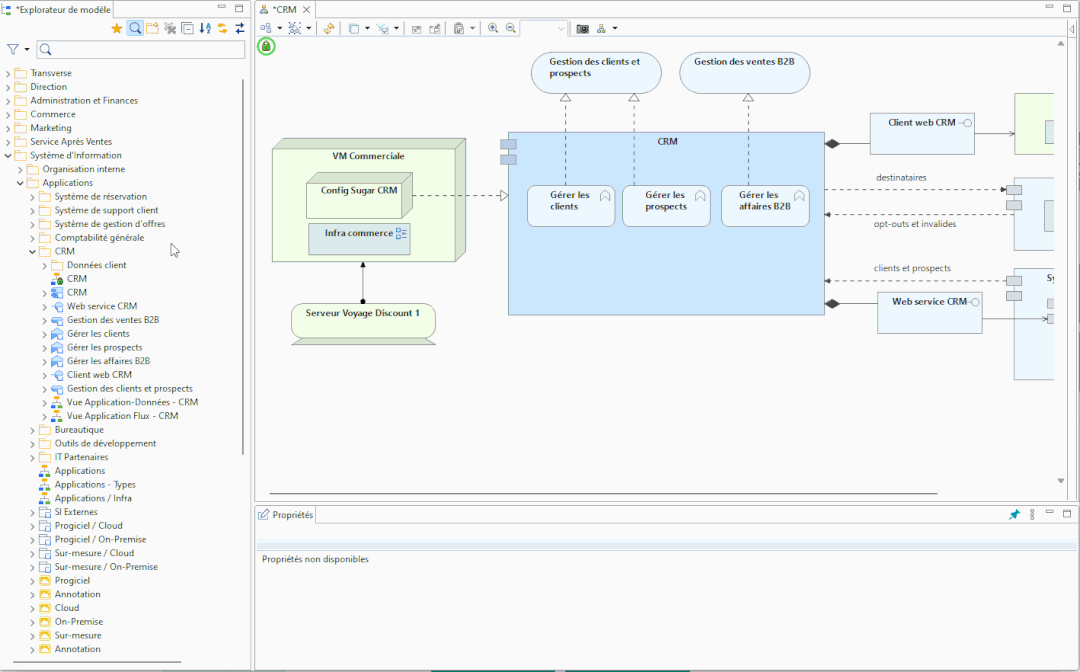Viewport: 1080px width, 672px height.
Task: Select Gestion des ventes B2B tree item
Action: [113, 319]
